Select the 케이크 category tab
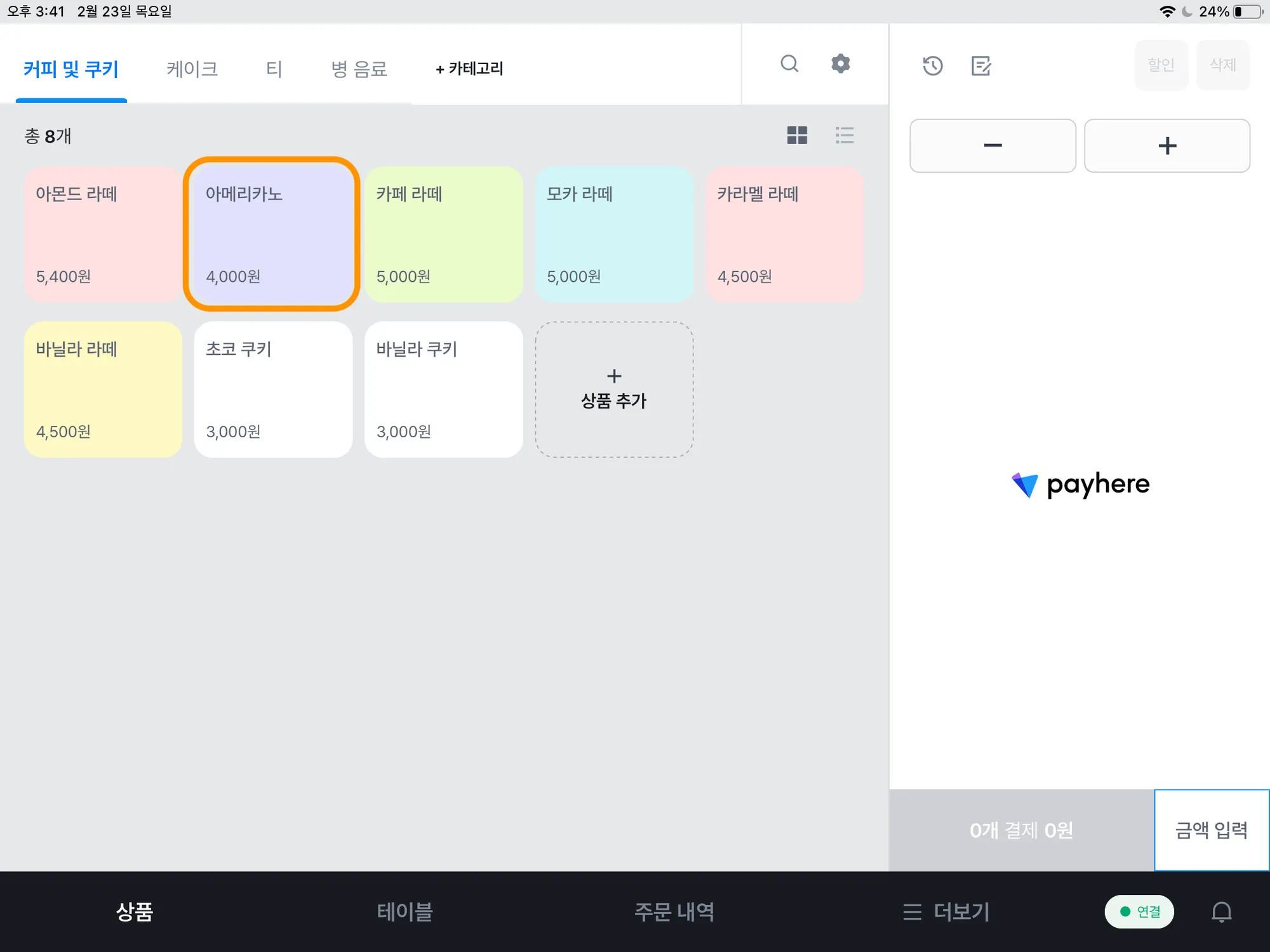 pyautogui.click(x=192, y=69)
